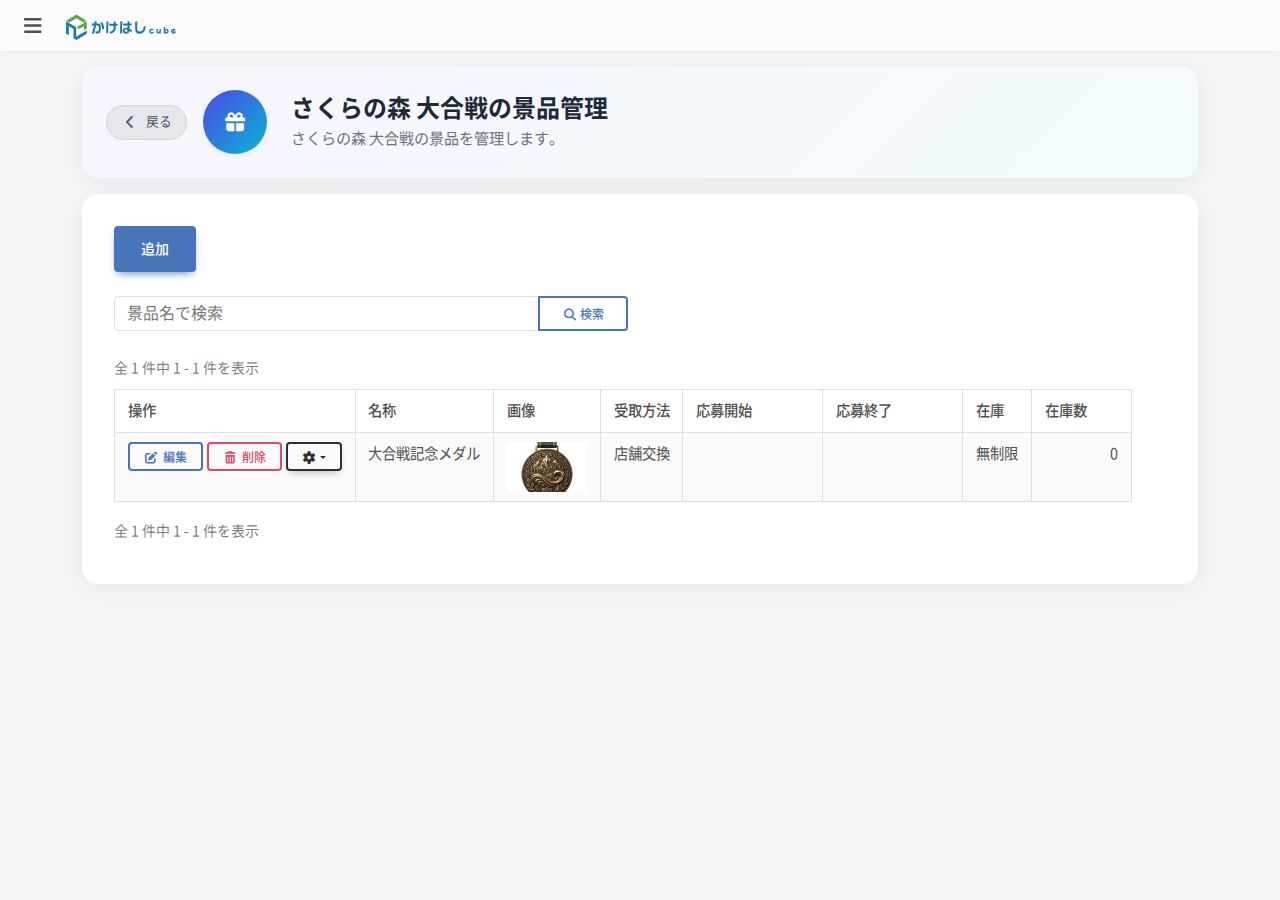Go back with the 戻る button
This screenshot has height=900, width=1280.
click(x=146, y=122)
